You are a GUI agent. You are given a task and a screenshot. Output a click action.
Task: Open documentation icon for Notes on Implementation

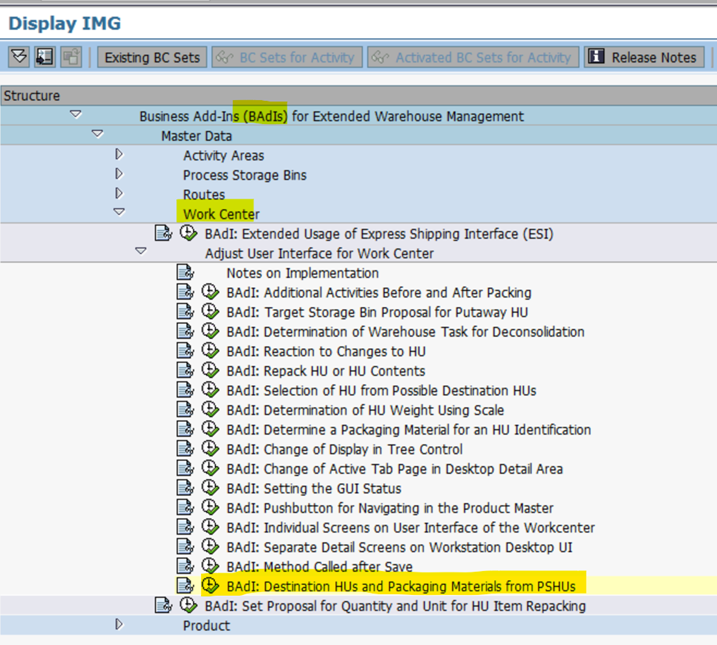[x=185, y=273]
